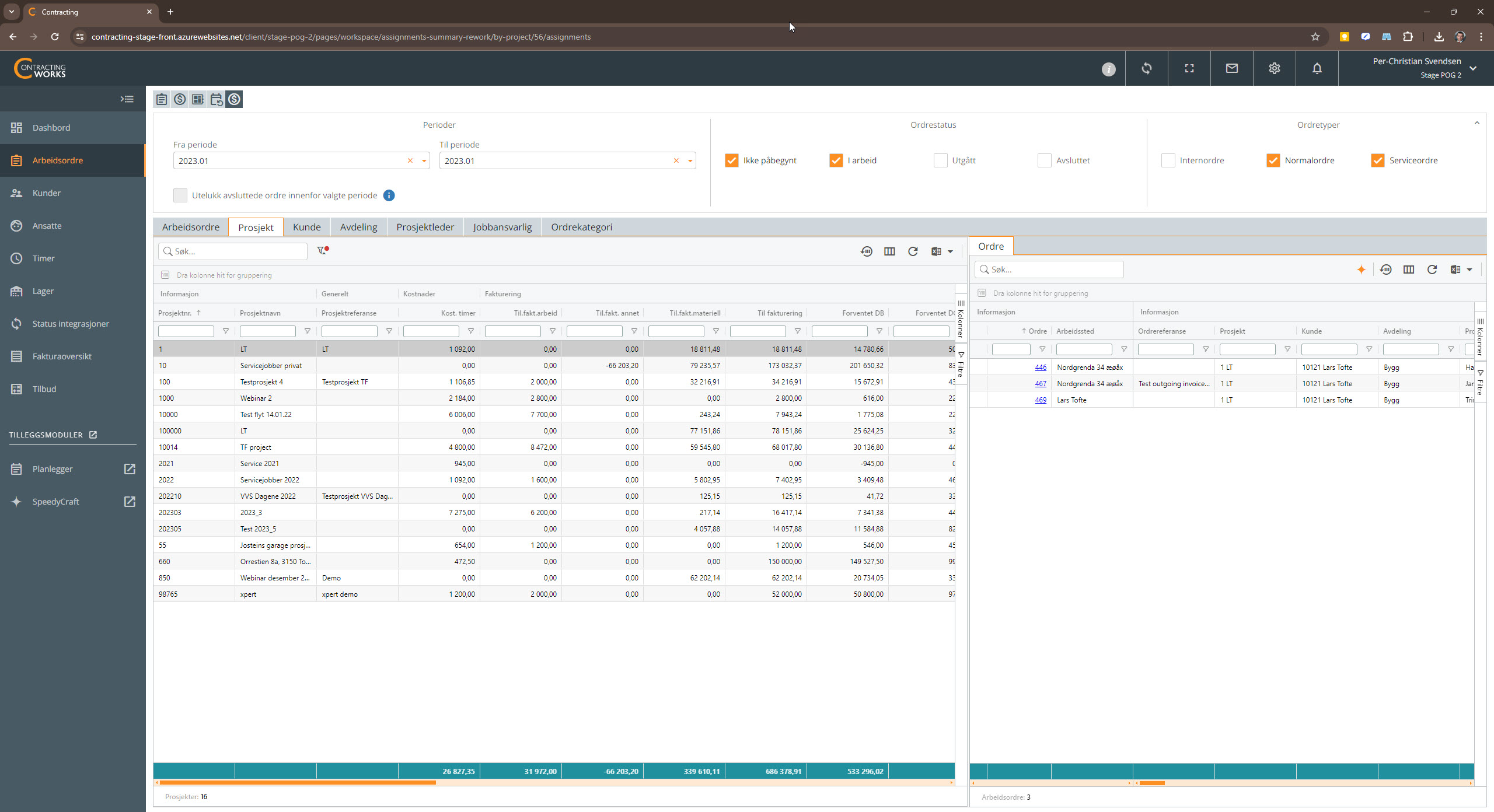This screenshot has width=1494, height=812.
Task: Expand Excel export dropdown in Prosjekt toolbar
Action: (950, 251)
